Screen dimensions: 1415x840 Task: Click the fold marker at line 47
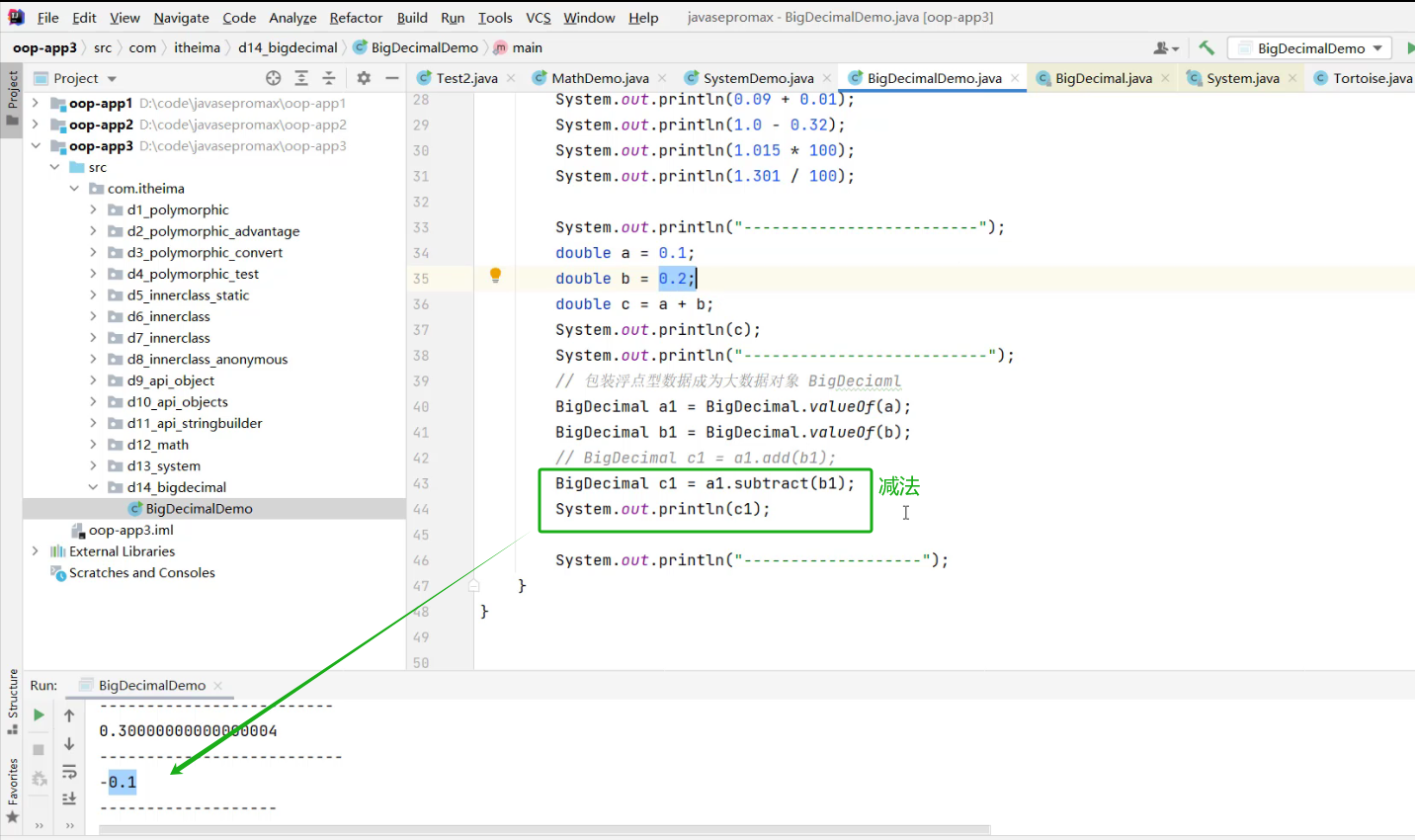click(474, 586)
